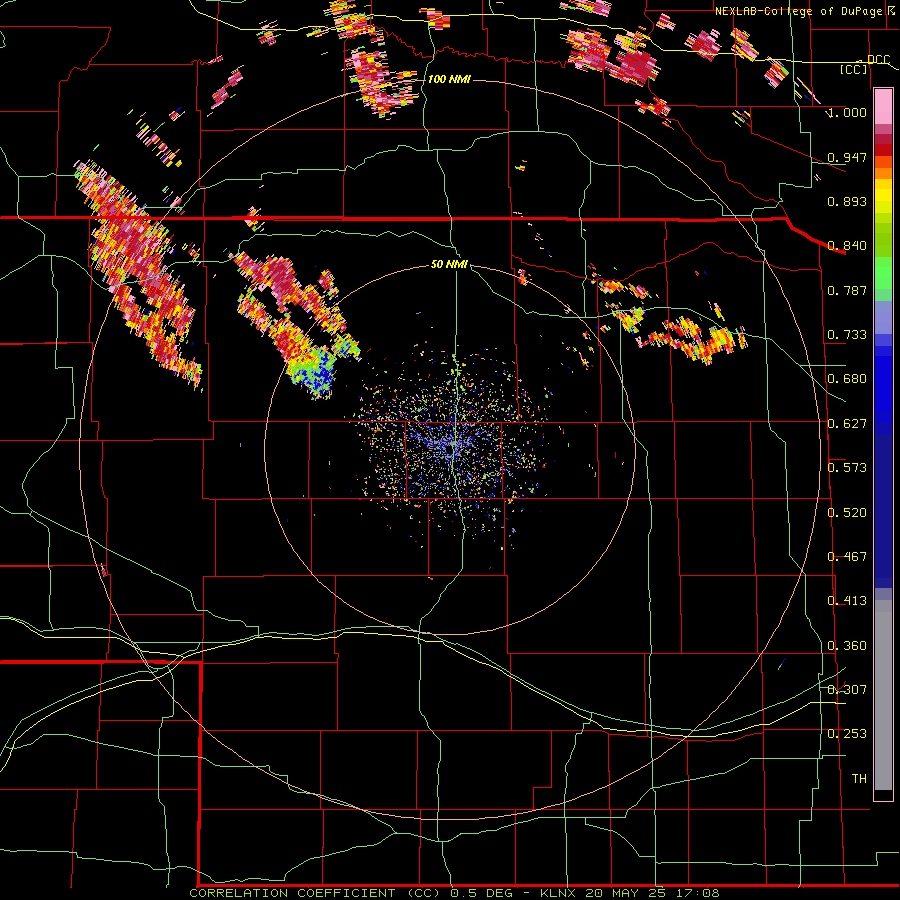The image size is (900, 900).
Task: Click the 0.253 legend value
Action: (847, 734)
